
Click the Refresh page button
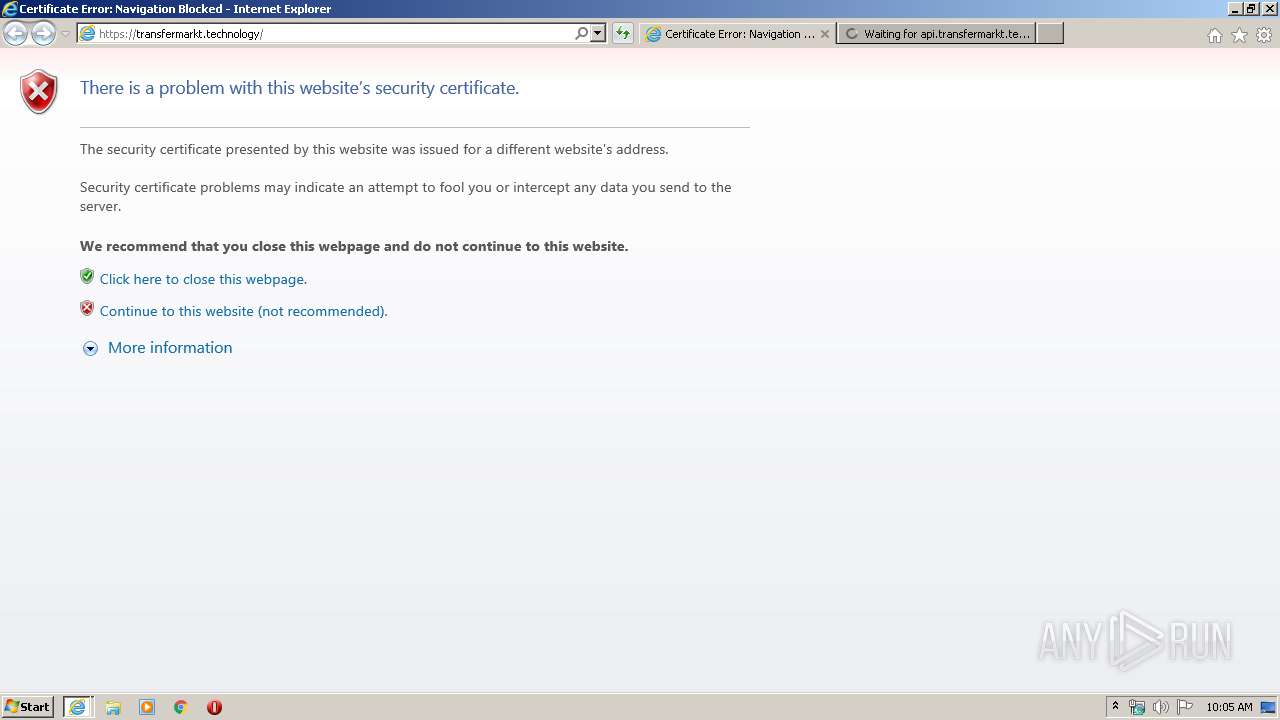623,33
